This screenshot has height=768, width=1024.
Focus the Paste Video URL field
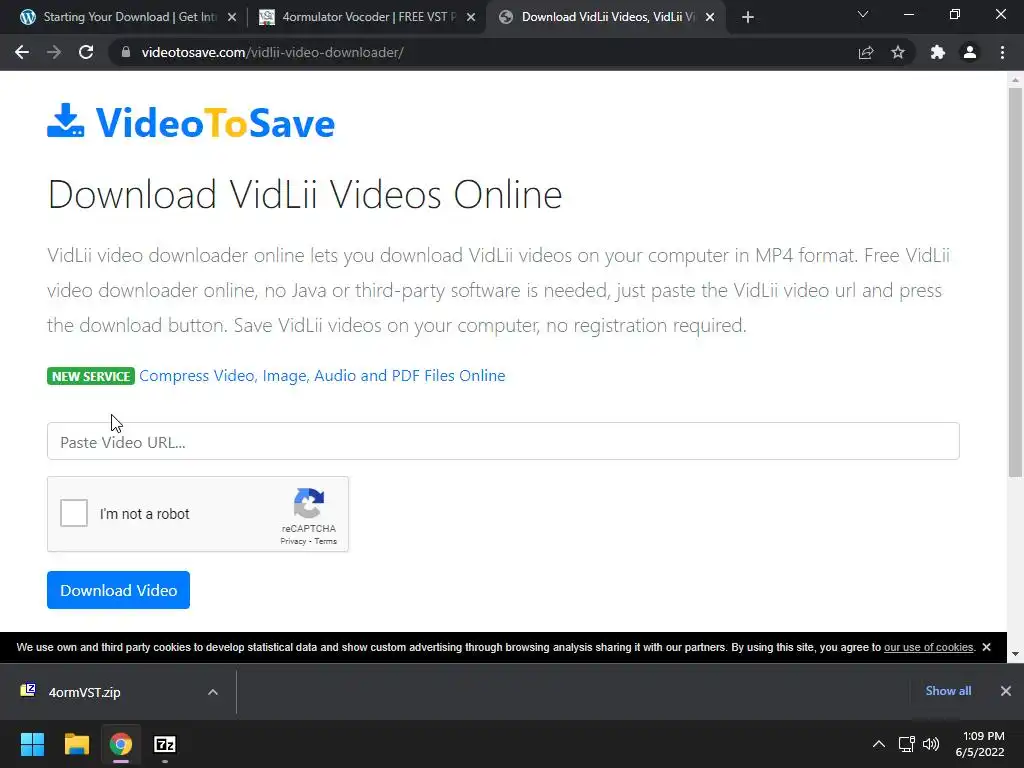tap(503, 441)
